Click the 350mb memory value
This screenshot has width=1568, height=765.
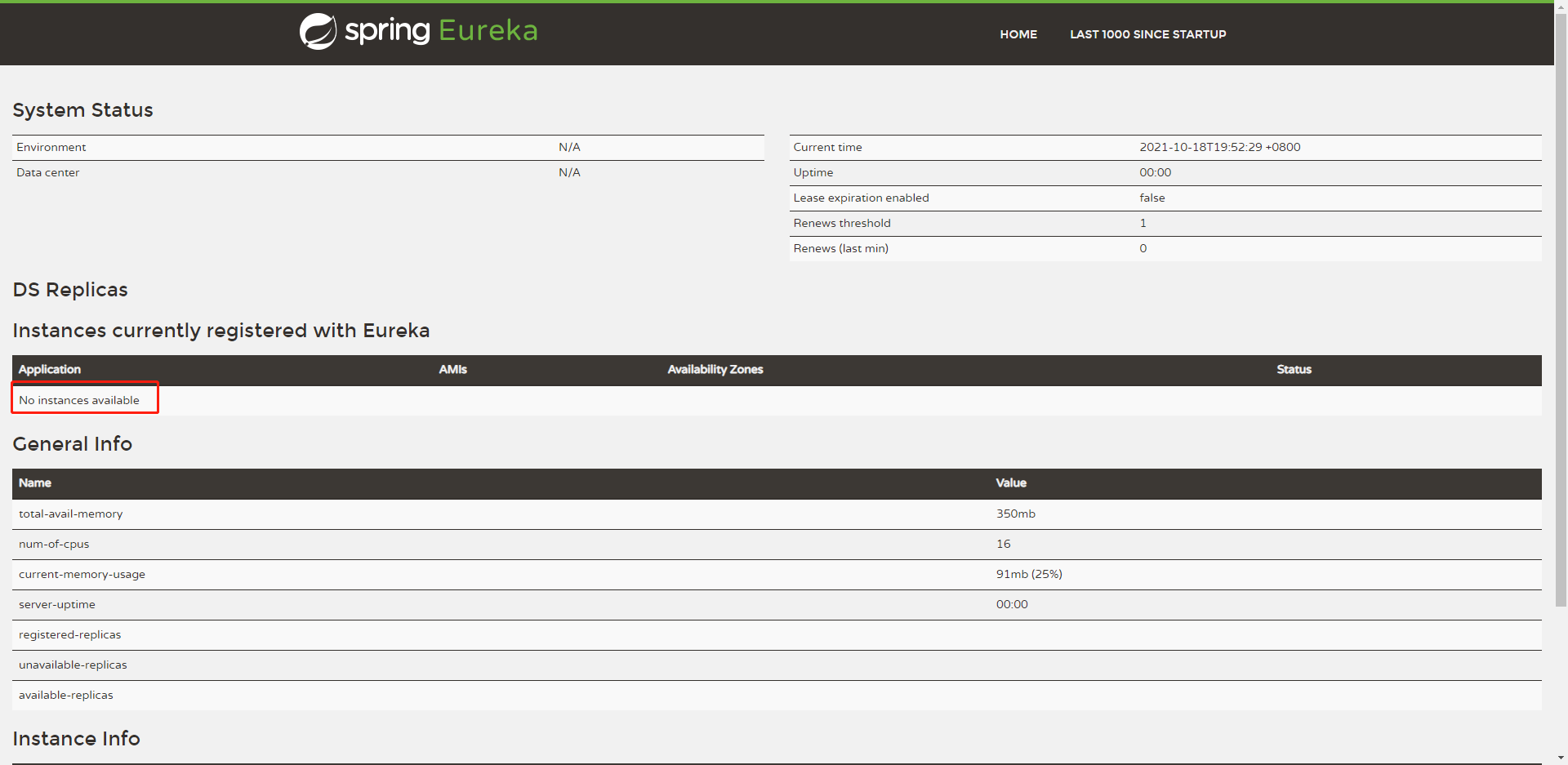(x=1016, y=514)
